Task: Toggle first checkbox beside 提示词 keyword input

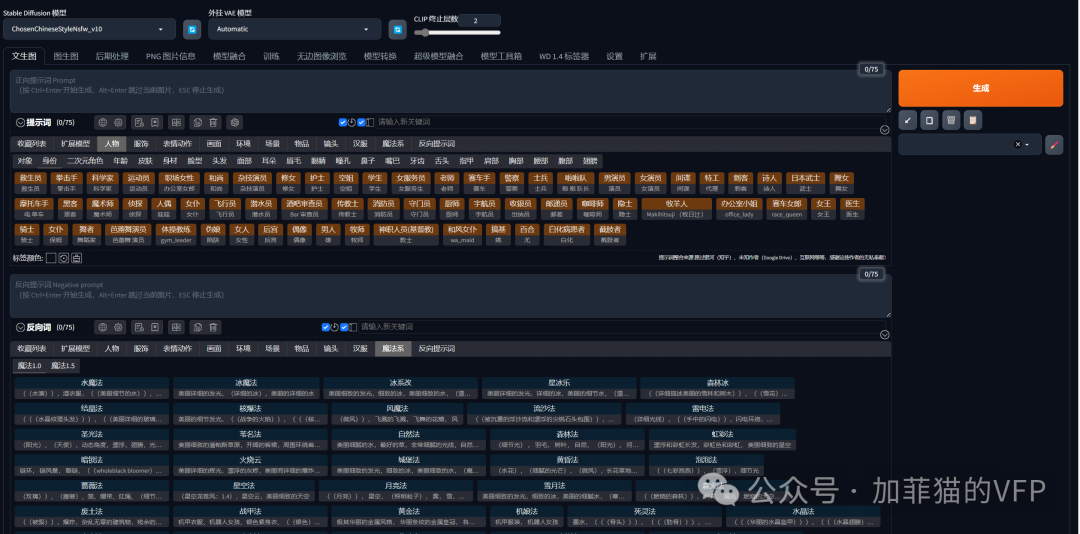Action: (343, 123)
